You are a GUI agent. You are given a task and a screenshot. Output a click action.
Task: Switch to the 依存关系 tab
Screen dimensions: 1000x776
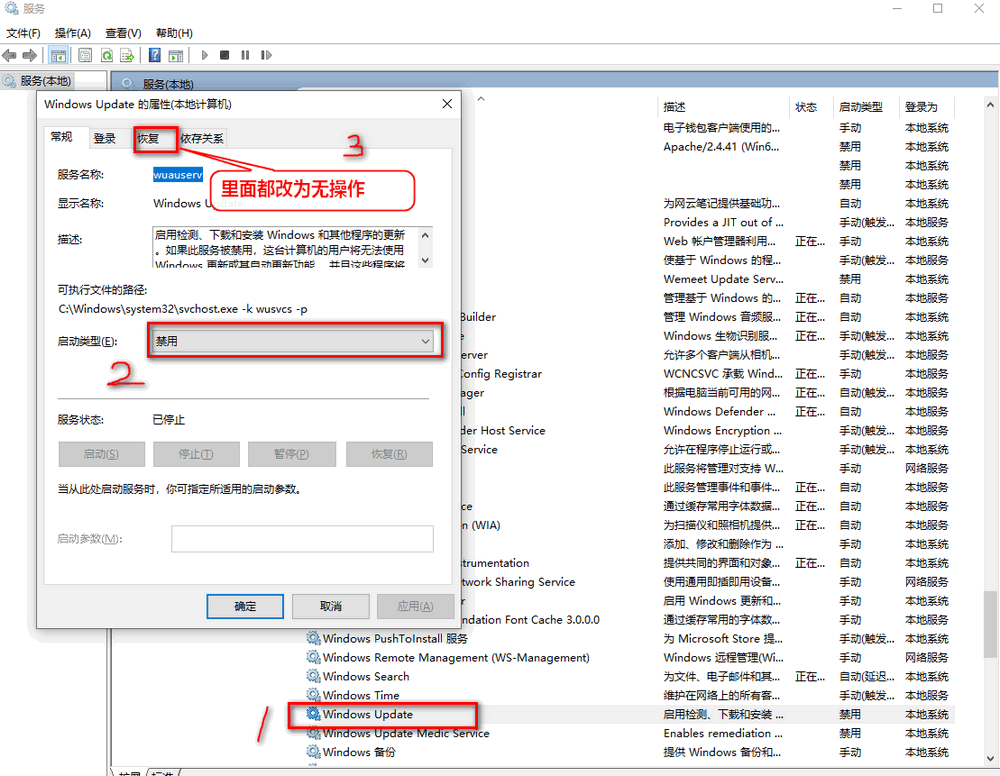tap(202, 138)
